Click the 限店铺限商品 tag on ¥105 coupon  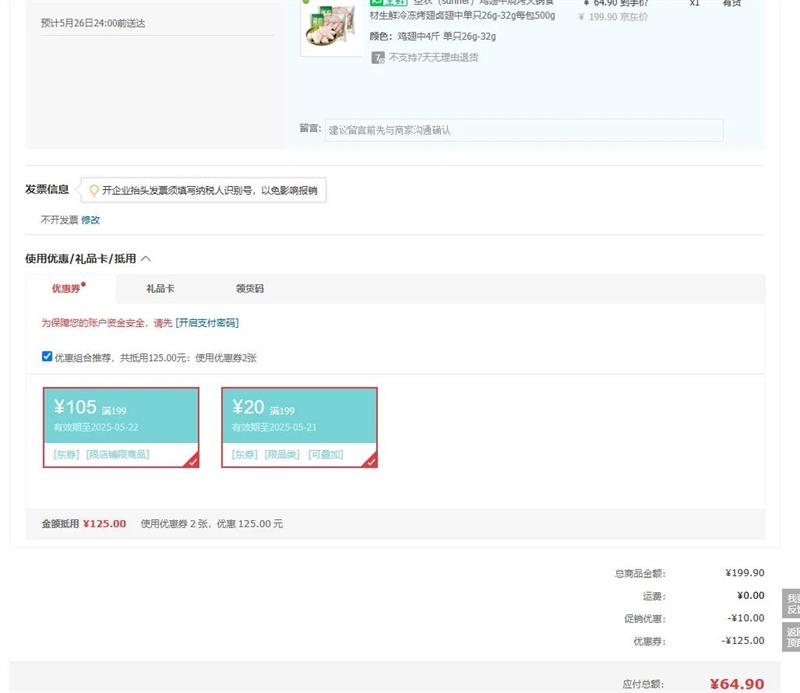click(x=118, y=454)
